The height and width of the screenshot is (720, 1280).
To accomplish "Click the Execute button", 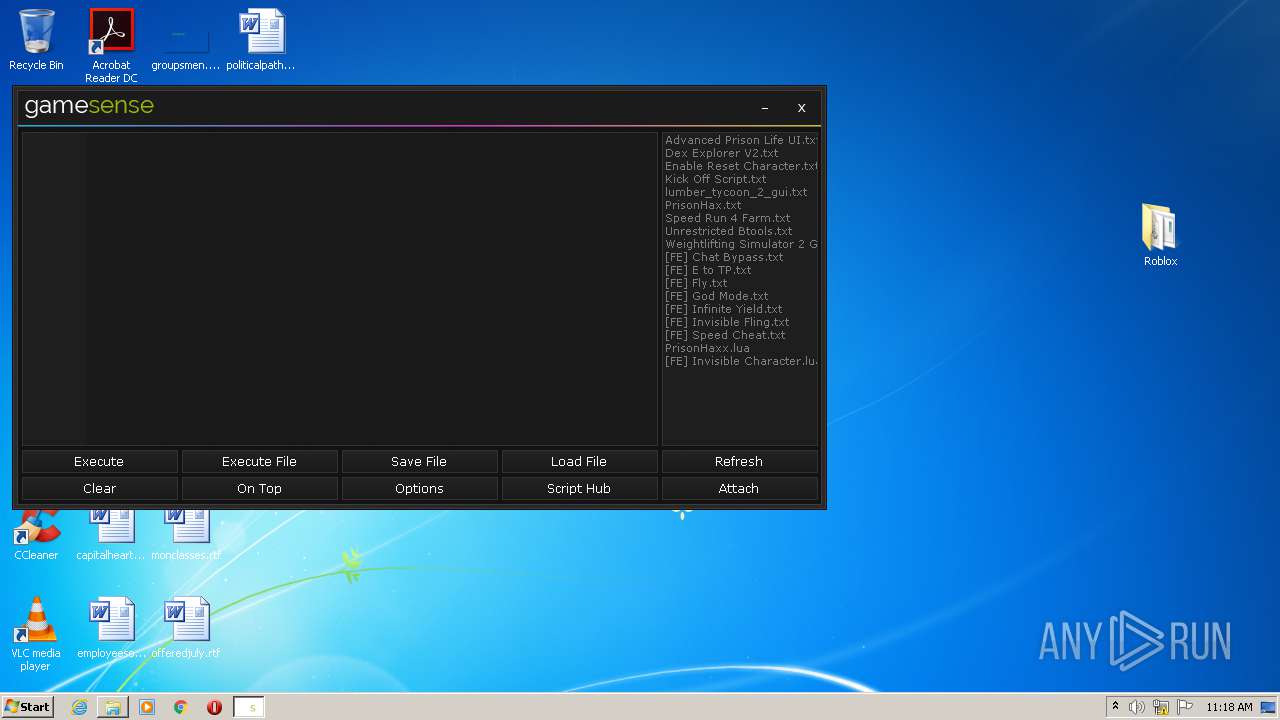I will click(x=99, y=461).
